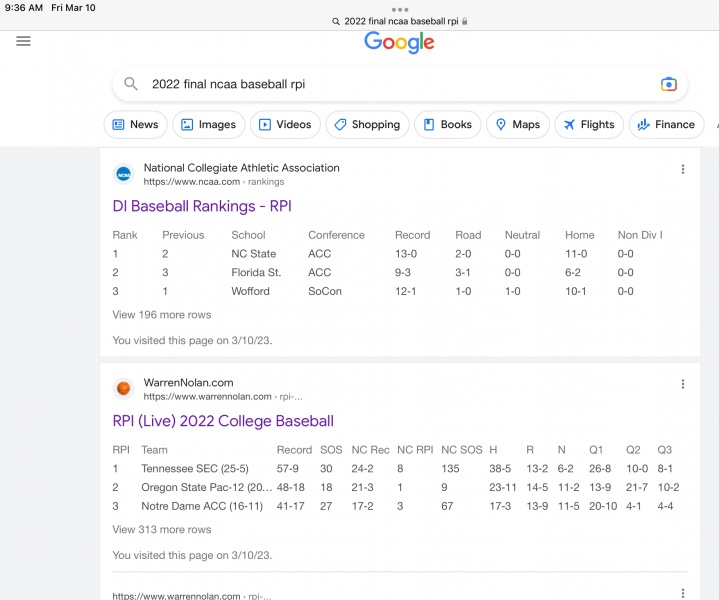Viewport: 719px width, 600px height.
Task: Click the NCAA site favicon
Action: point(124,174)
